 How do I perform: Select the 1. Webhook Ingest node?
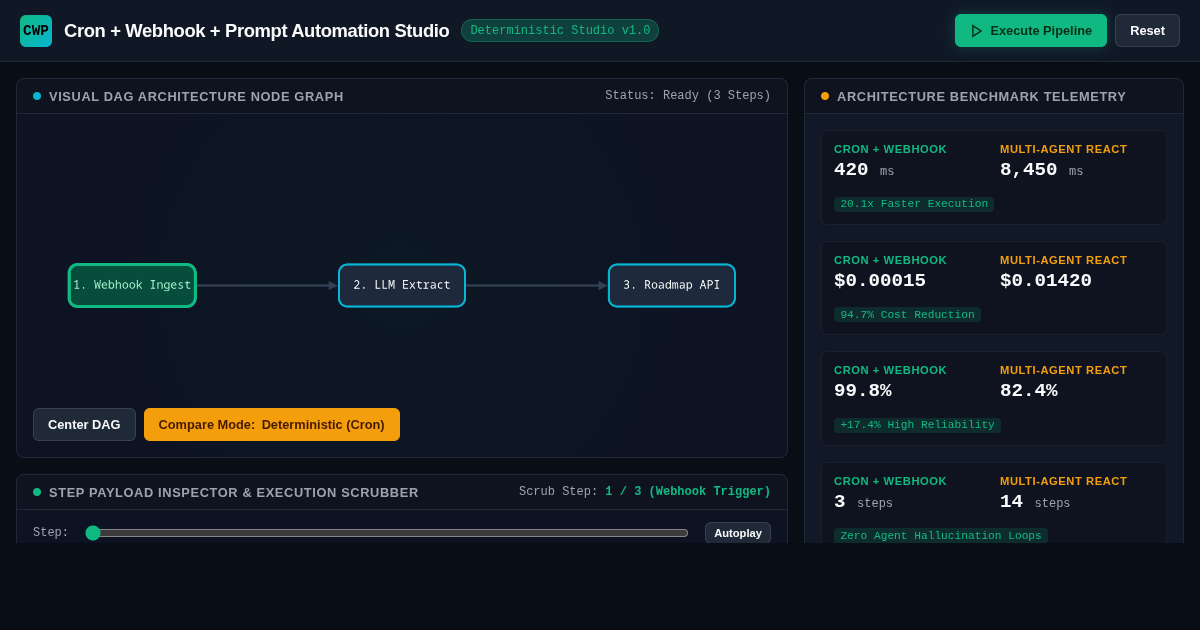coord(132,285)
